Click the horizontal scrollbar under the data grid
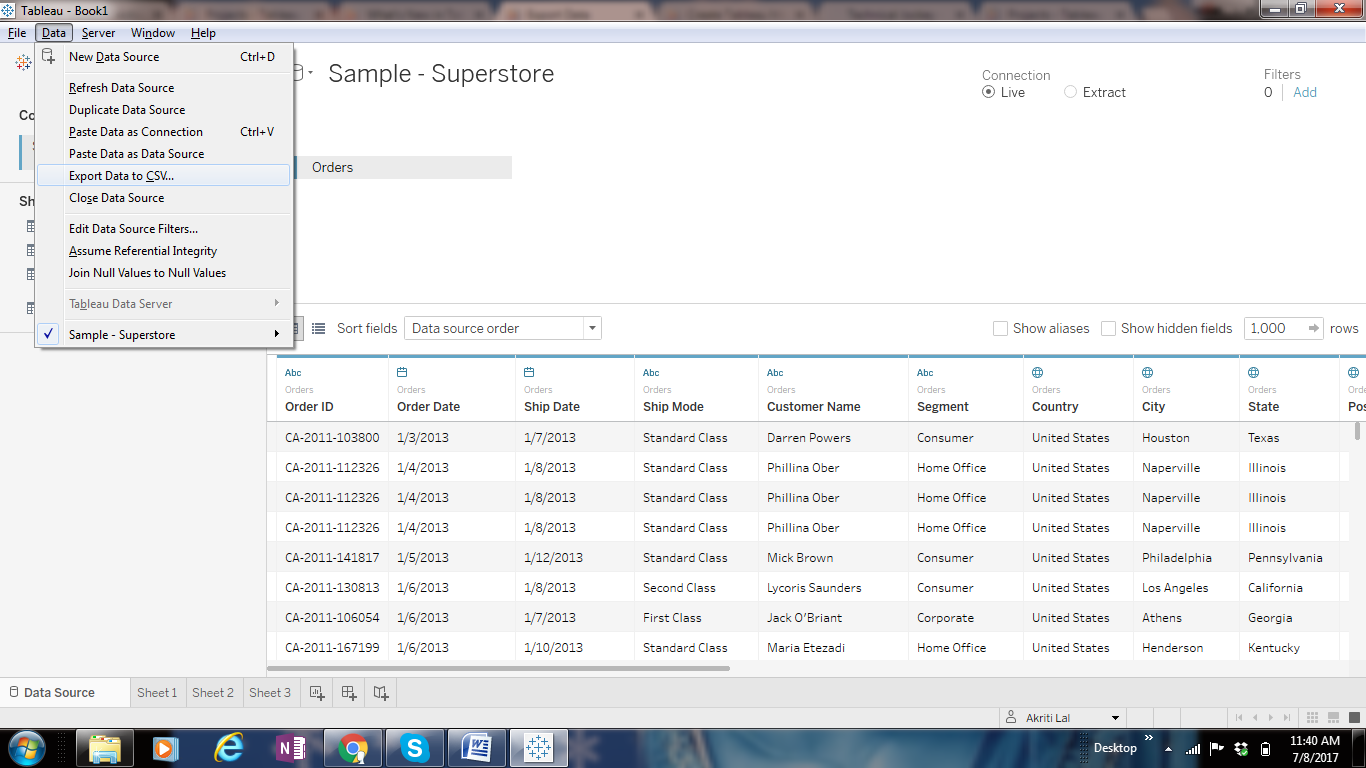Viewport: 1366px width, 768px height. pyautogui.click(x=499, y=668)
